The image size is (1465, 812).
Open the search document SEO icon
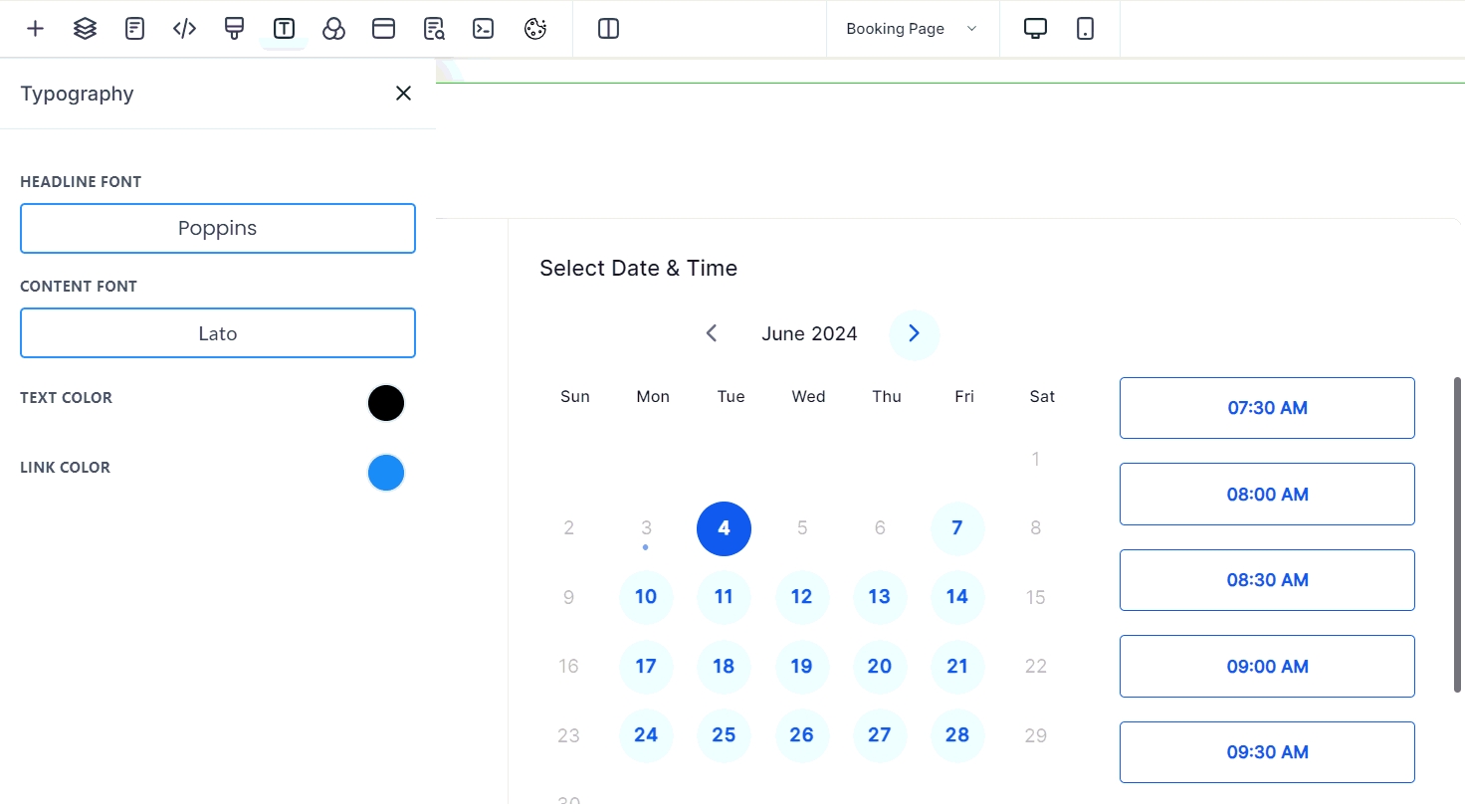[434, 29]
